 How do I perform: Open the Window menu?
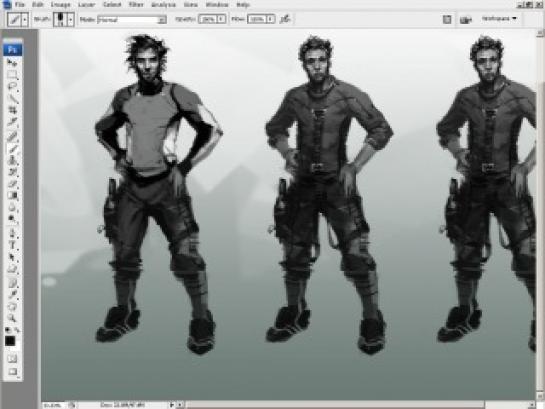(x=217, y=5)
